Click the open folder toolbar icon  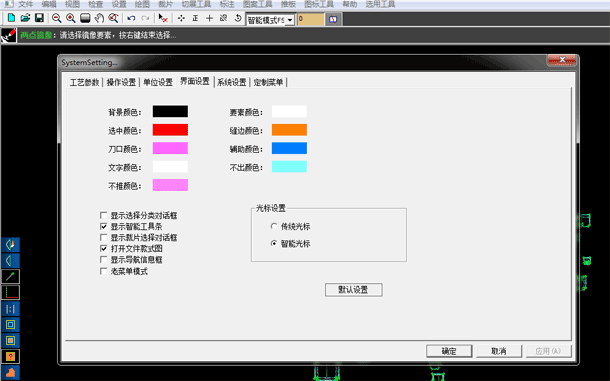click(25, 18)
